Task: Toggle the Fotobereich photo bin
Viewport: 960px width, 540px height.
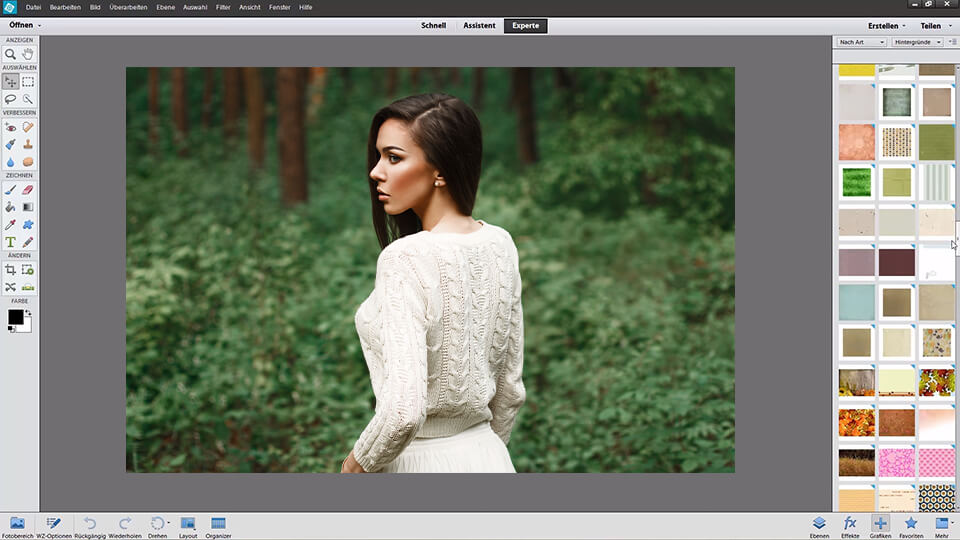Action: click(18, 527)
